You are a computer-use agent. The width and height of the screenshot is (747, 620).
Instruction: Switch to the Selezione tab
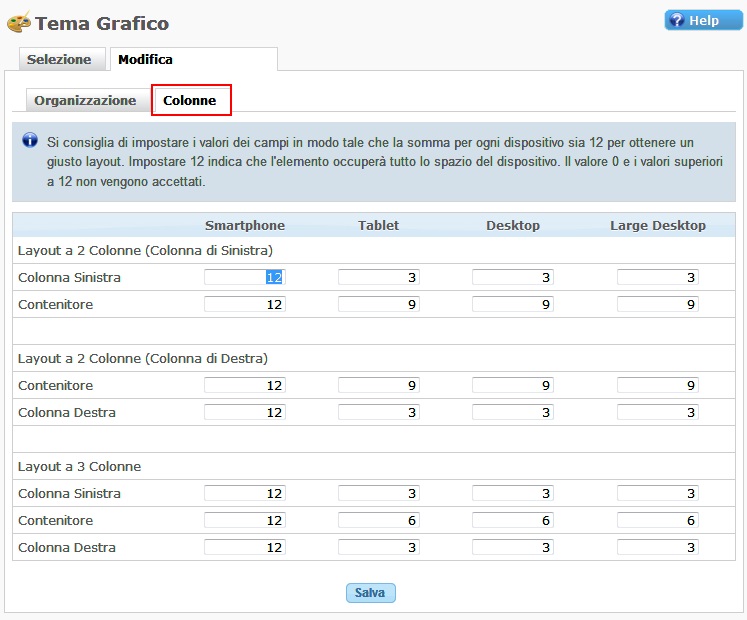pyautogui.click(x=59, y=59)
